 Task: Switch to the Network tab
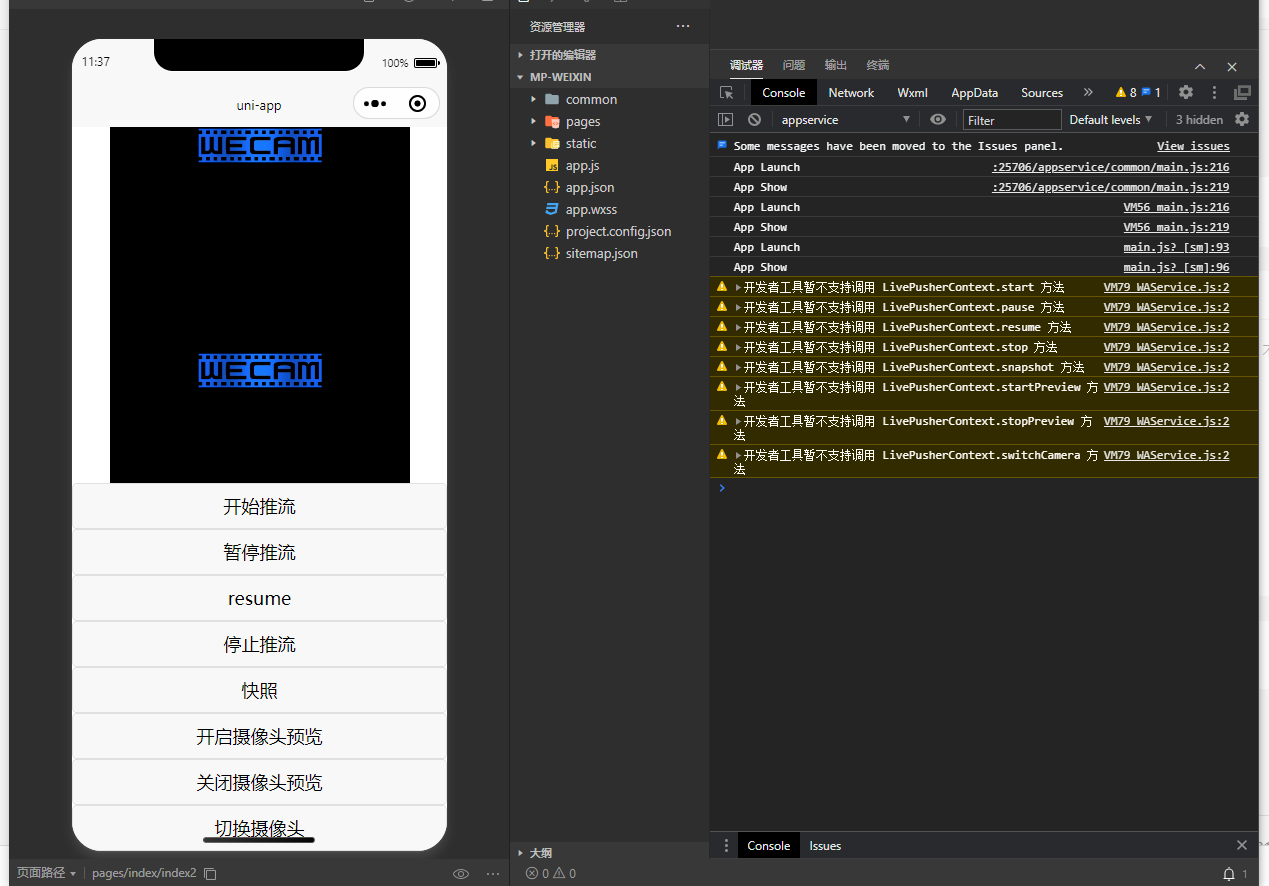pyautogui.click(x=851, y=92)
